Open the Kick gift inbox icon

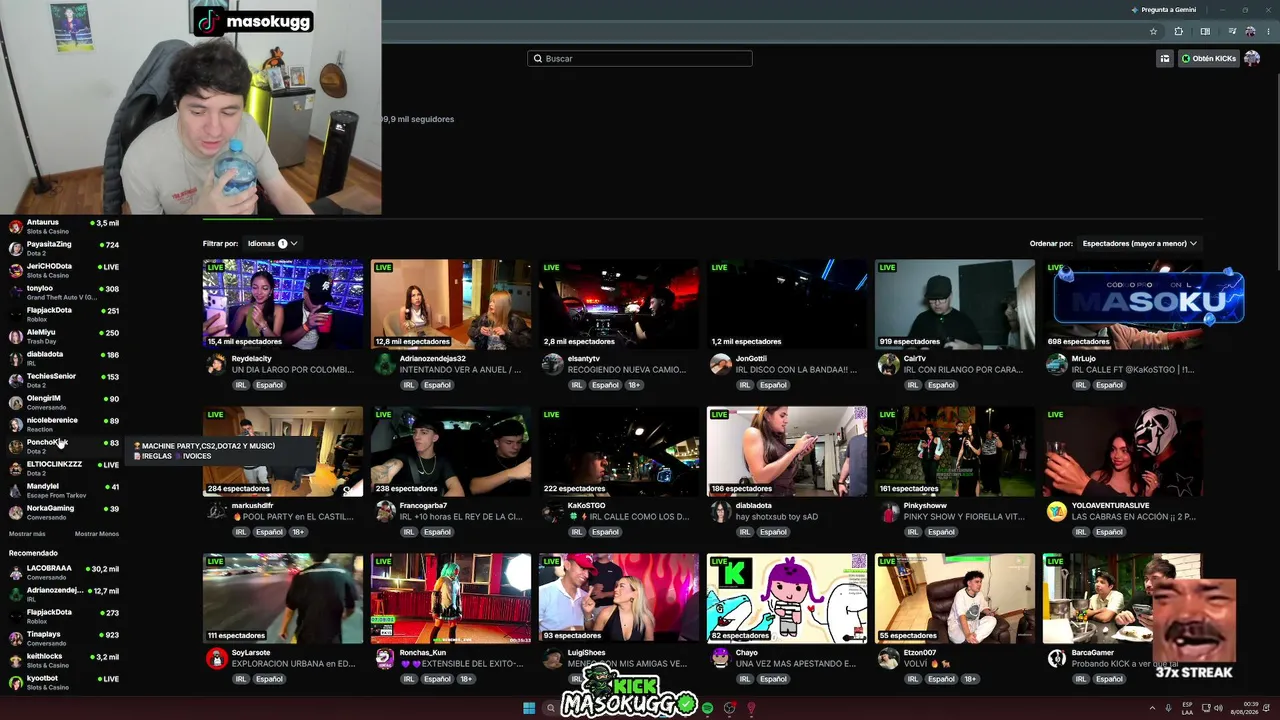[1164, 58]
